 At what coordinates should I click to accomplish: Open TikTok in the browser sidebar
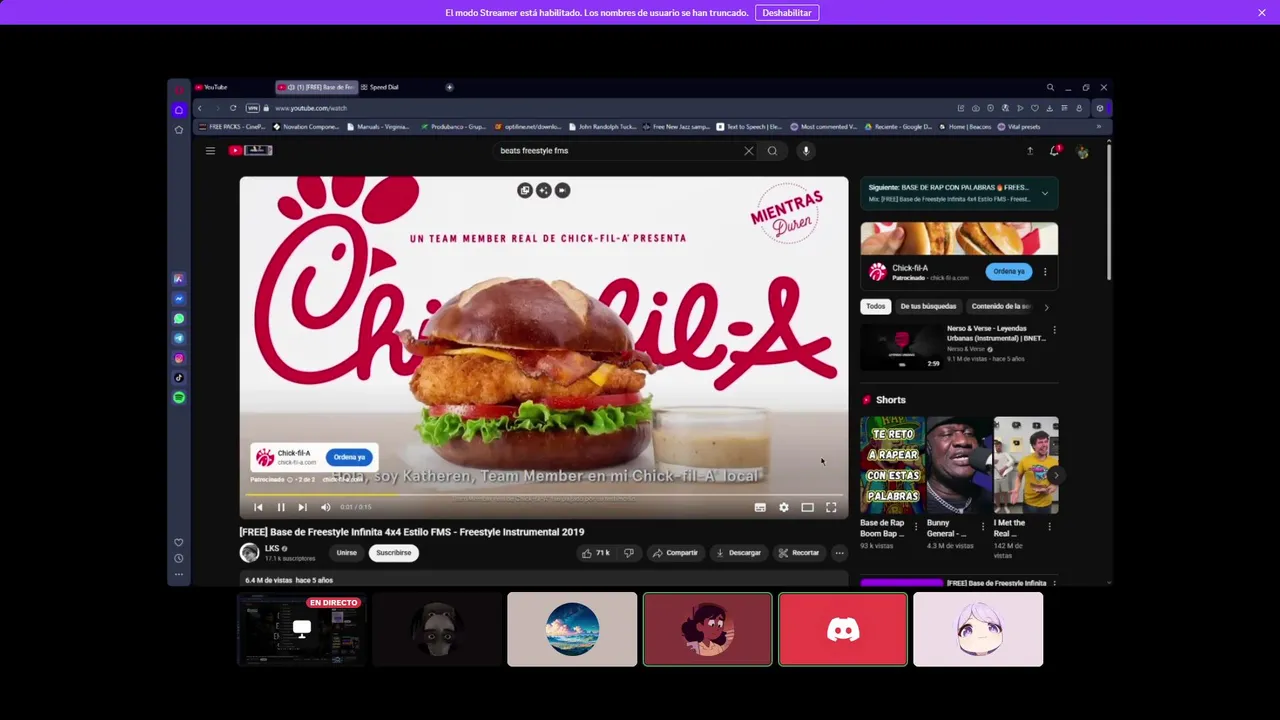pyautogui.click(x=179, y=378)
